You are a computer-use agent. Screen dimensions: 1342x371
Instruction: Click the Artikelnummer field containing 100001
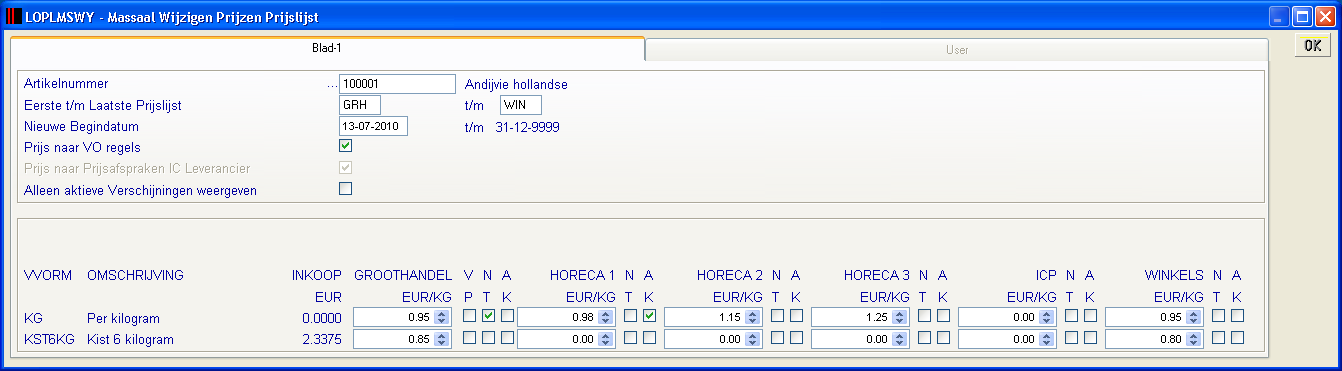click(x=397, y=84)
